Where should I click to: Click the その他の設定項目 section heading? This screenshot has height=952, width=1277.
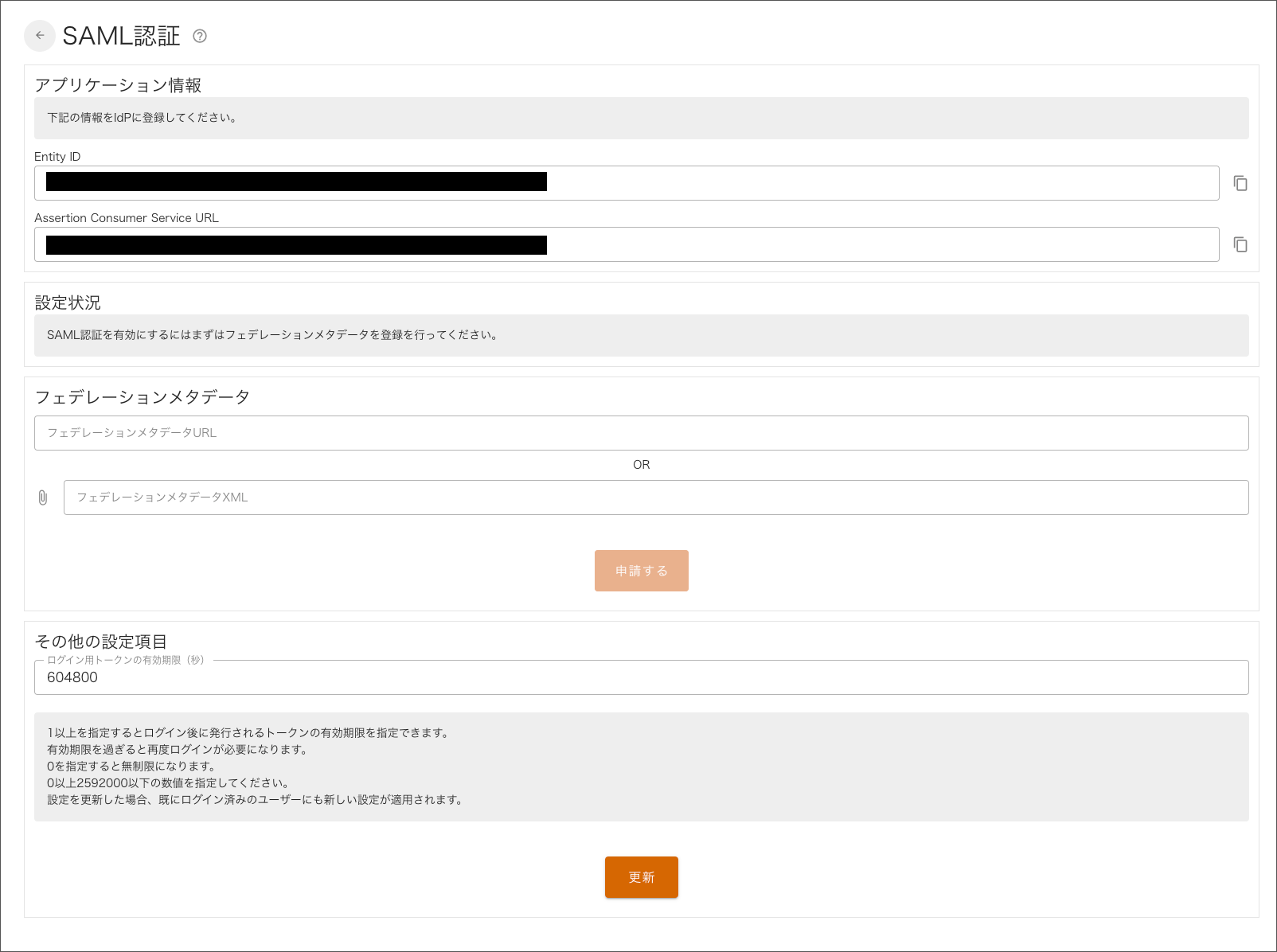102,641
